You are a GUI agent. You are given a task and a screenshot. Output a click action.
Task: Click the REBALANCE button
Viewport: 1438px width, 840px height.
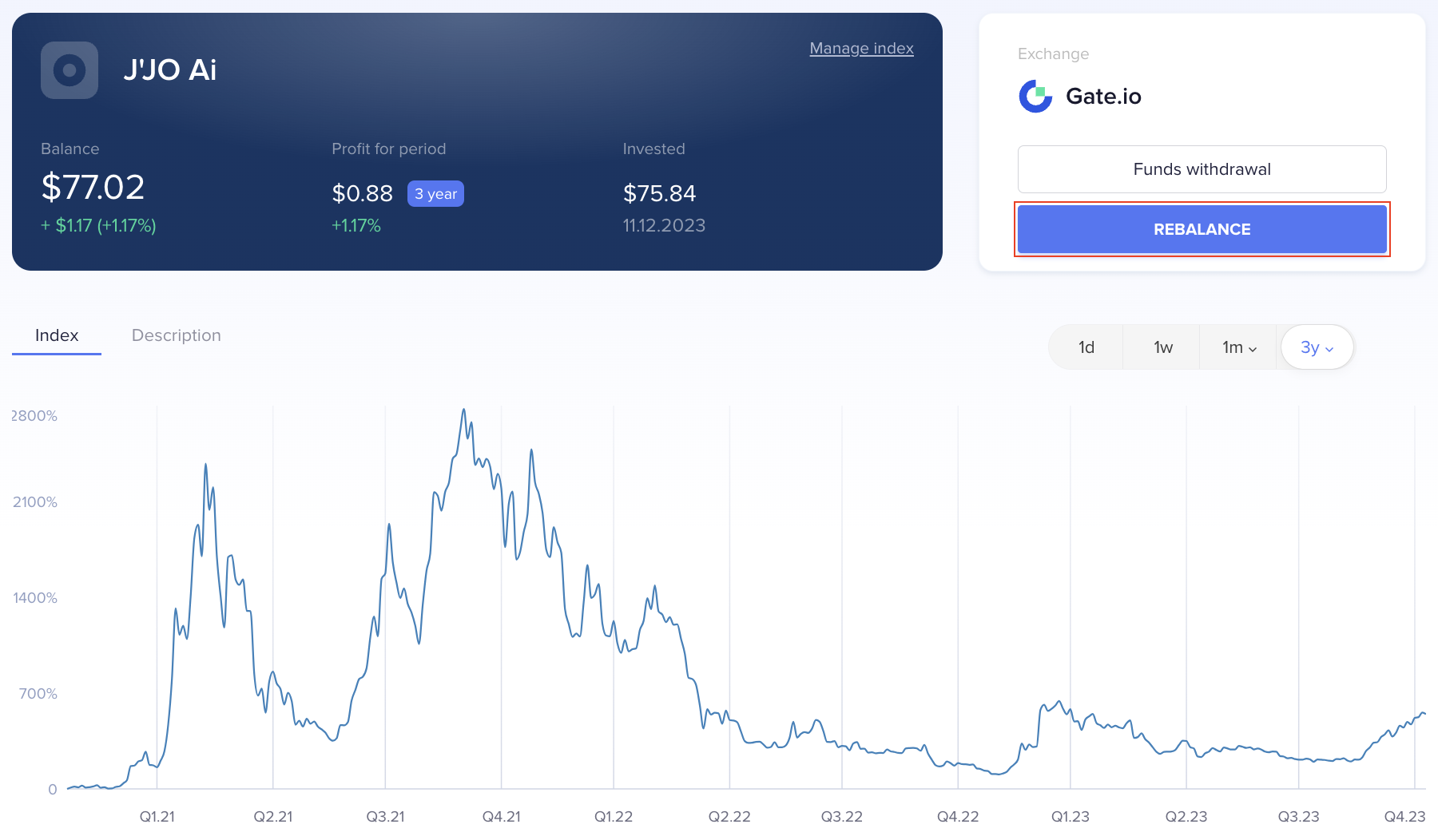[x=1202, y=229]
